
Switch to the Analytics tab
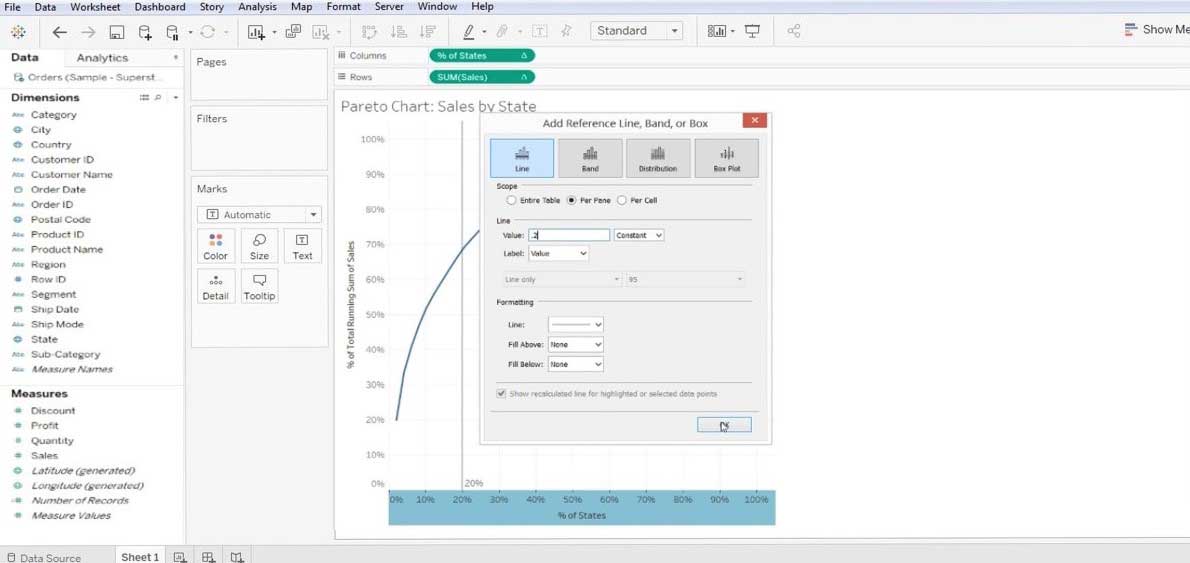pos(102,58)
